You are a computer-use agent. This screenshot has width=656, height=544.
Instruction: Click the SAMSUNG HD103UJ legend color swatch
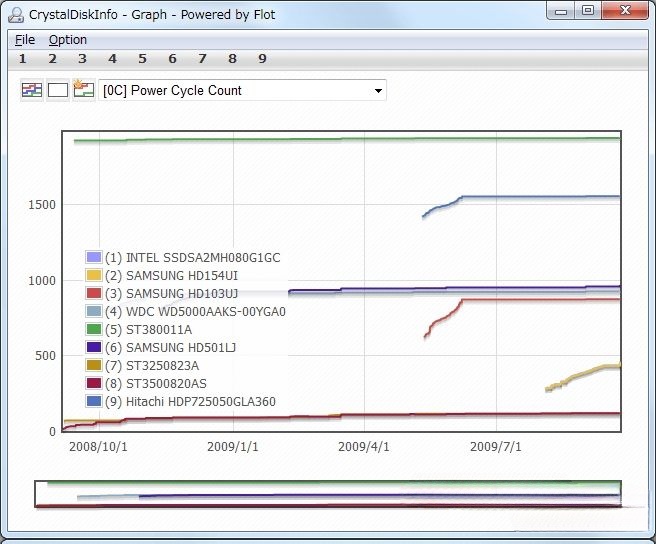[94, 293]
